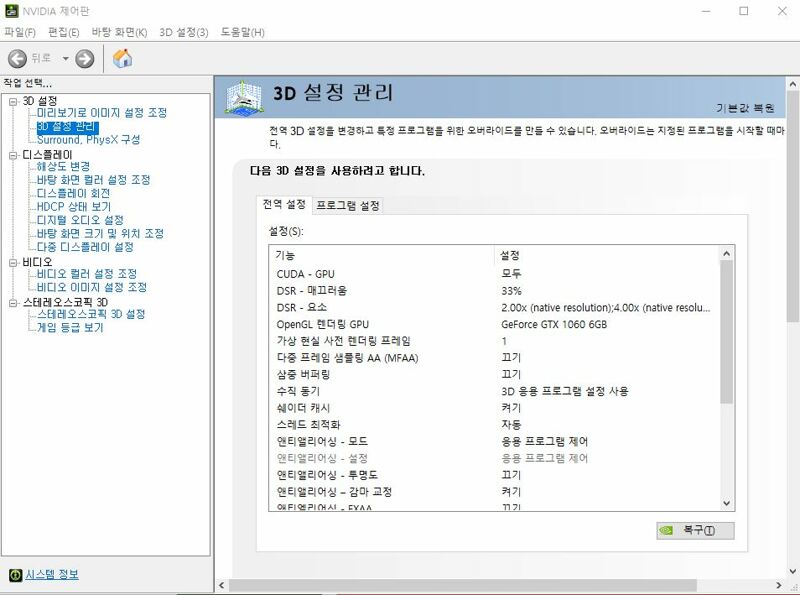Select the 쉐이더 캐시 setting row
Viewport: 800px width, 595px height.
pos(494,408)
